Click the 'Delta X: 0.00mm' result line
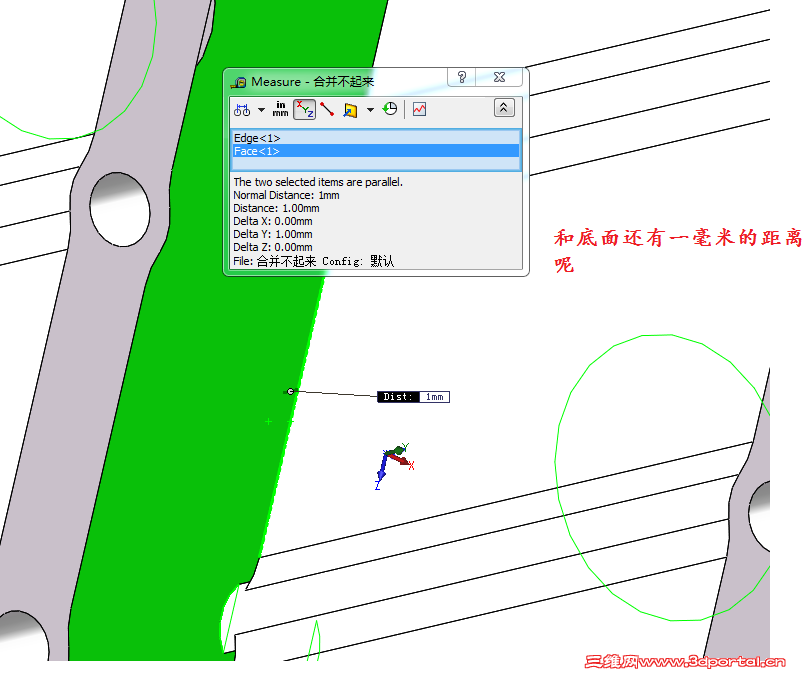805x675 pixels. (273, 221)
